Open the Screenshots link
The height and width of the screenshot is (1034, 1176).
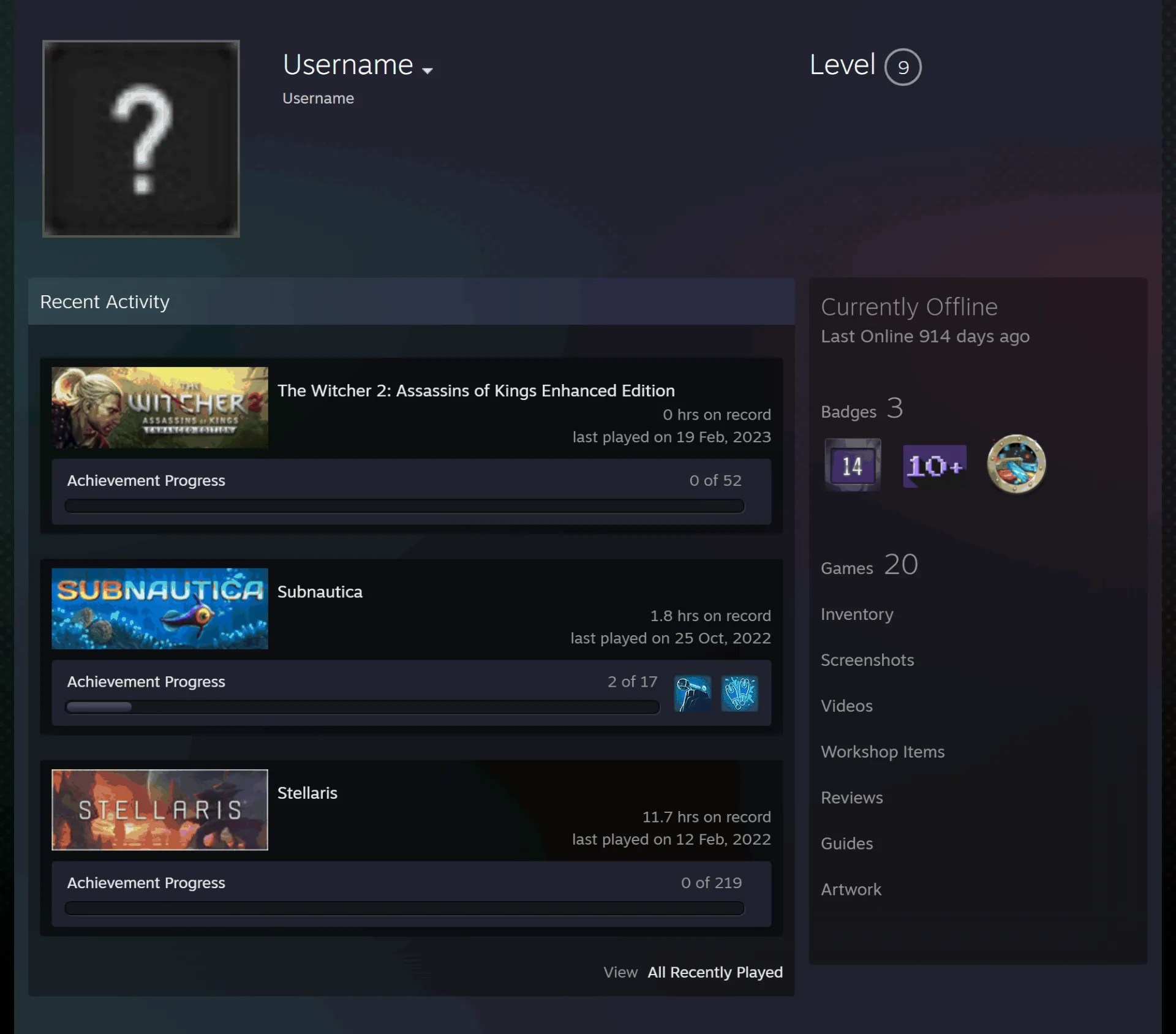point(867,660)
